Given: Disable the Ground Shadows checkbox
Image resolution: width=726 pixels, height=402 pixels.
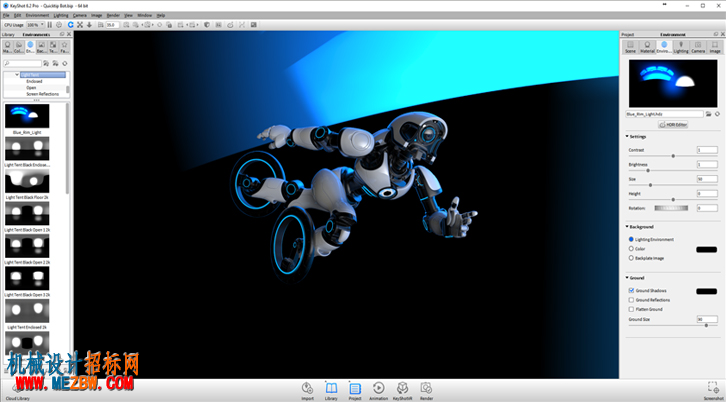Looking at the screenshot, I should [x=631, y=290].
